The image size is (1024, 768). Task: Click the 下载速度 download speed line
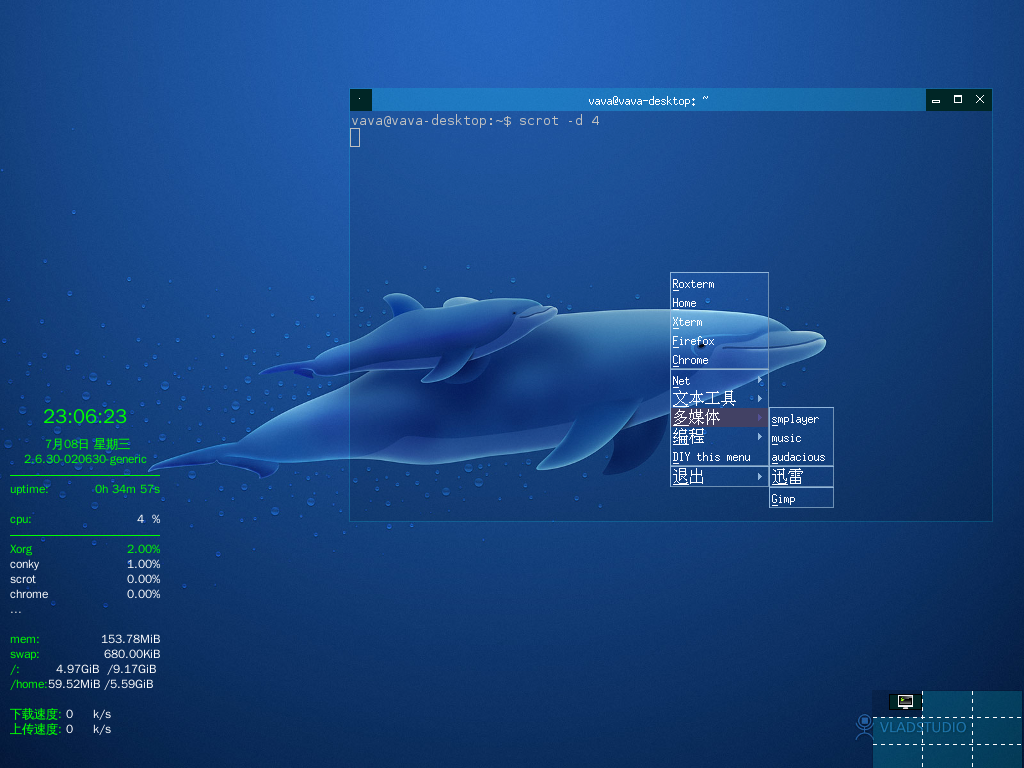pyautogui.click(x=61, y=714)
